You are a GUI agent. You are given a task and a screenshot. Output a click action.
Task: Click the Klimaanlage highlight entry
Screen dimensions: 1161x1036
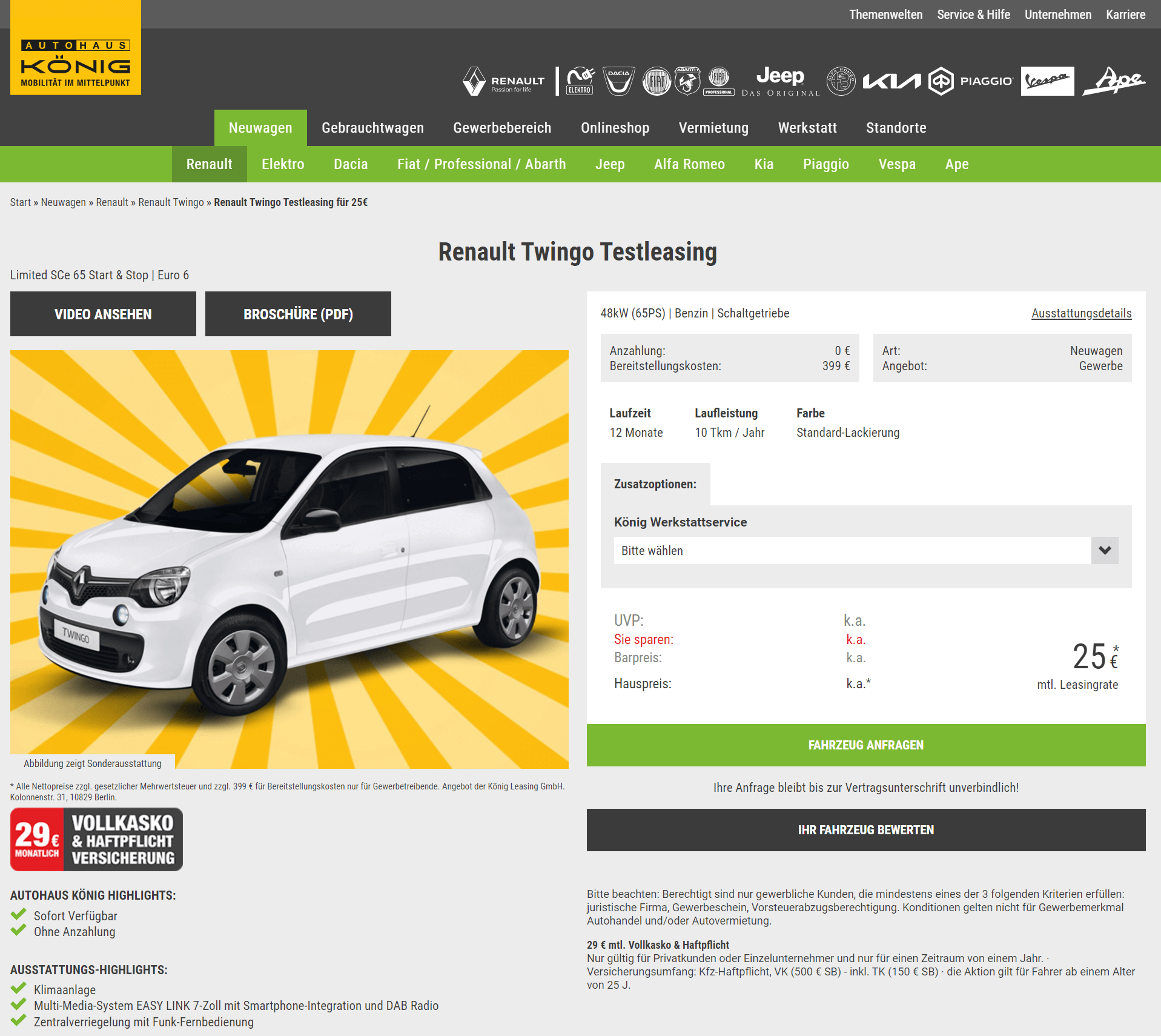pos(64,990)
